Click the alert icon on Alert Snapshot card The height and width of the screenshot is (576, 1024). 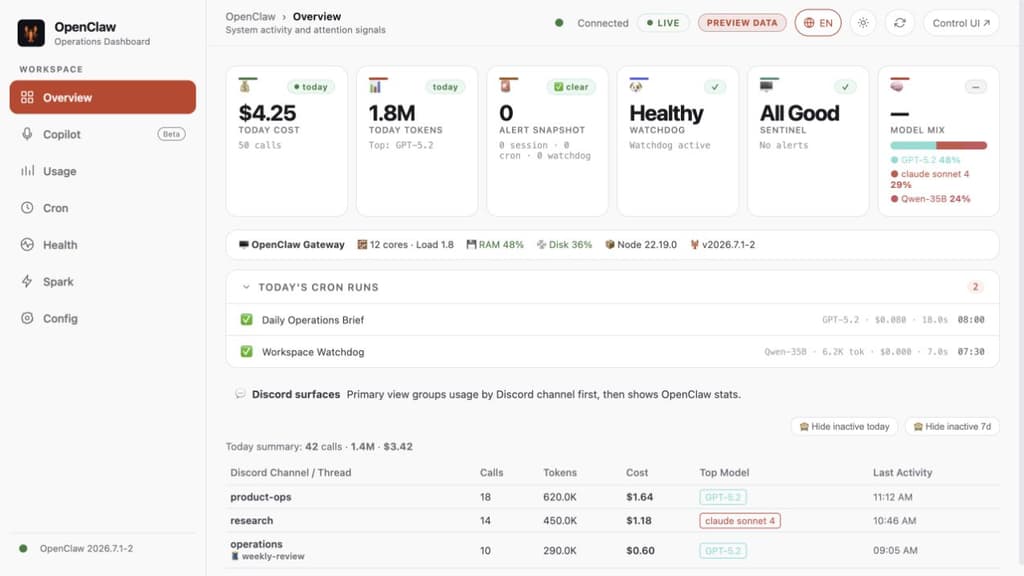(505, 86)
